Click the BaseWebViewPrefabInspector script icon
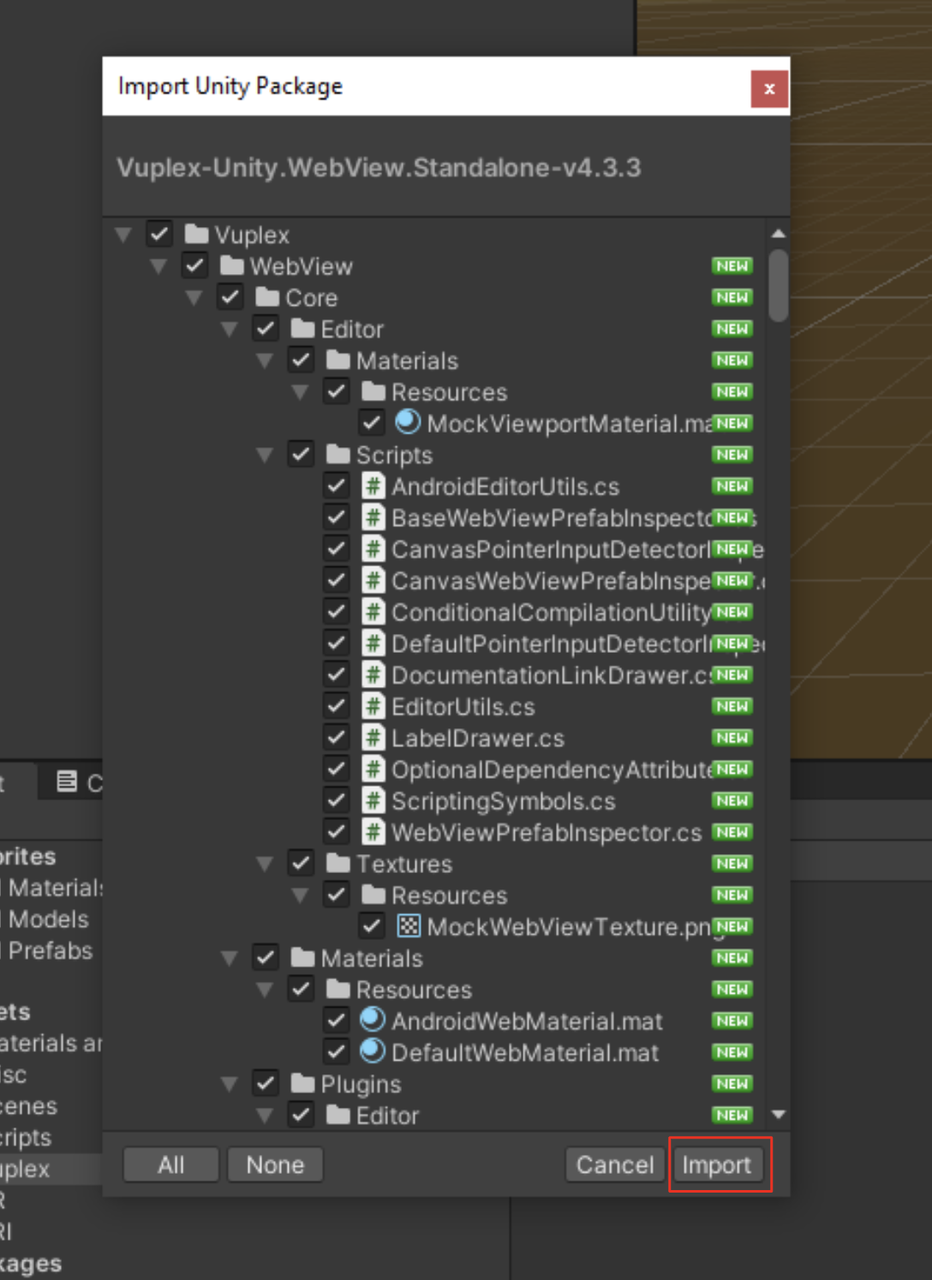 (373, 518)
